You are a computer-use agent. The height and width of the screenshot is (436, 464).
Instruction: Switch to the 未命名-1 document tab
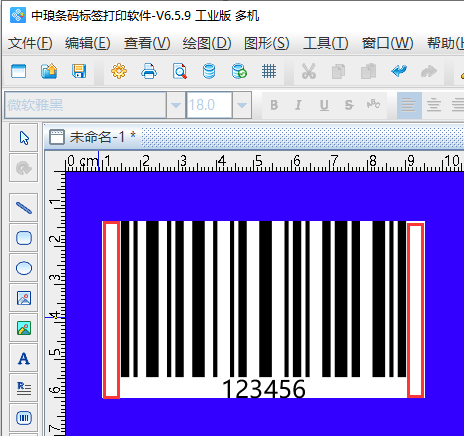point(93,137)
